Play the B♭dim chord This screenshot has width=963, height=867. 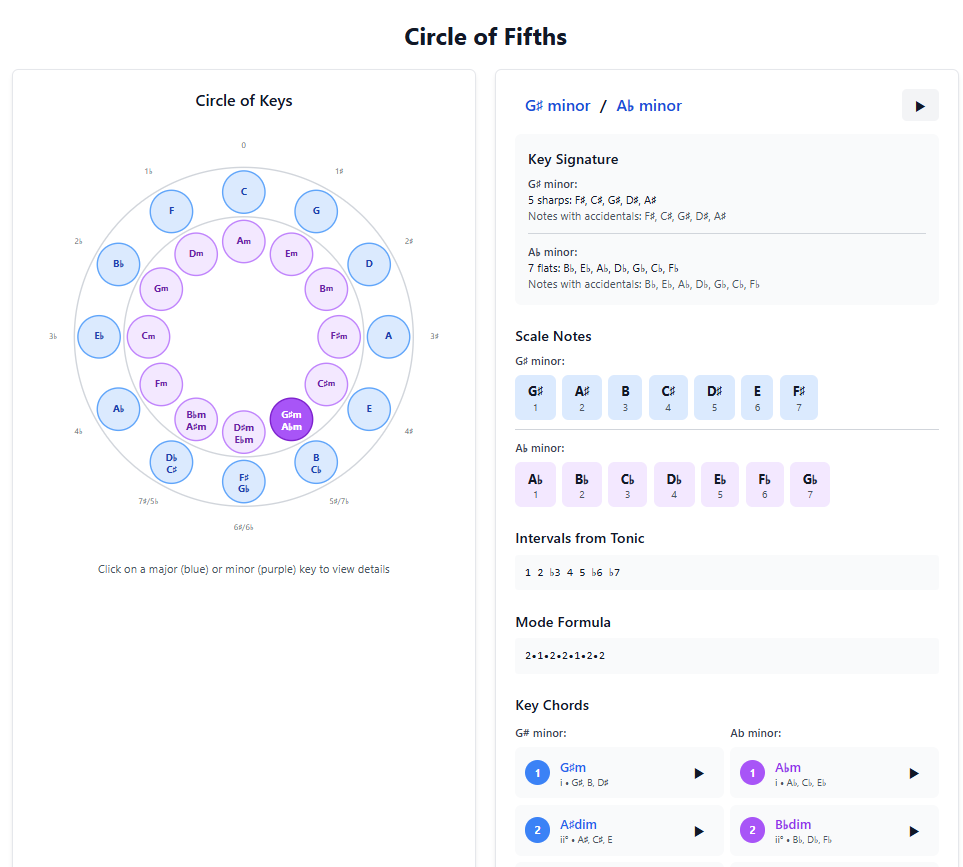(x=913, y=831)
